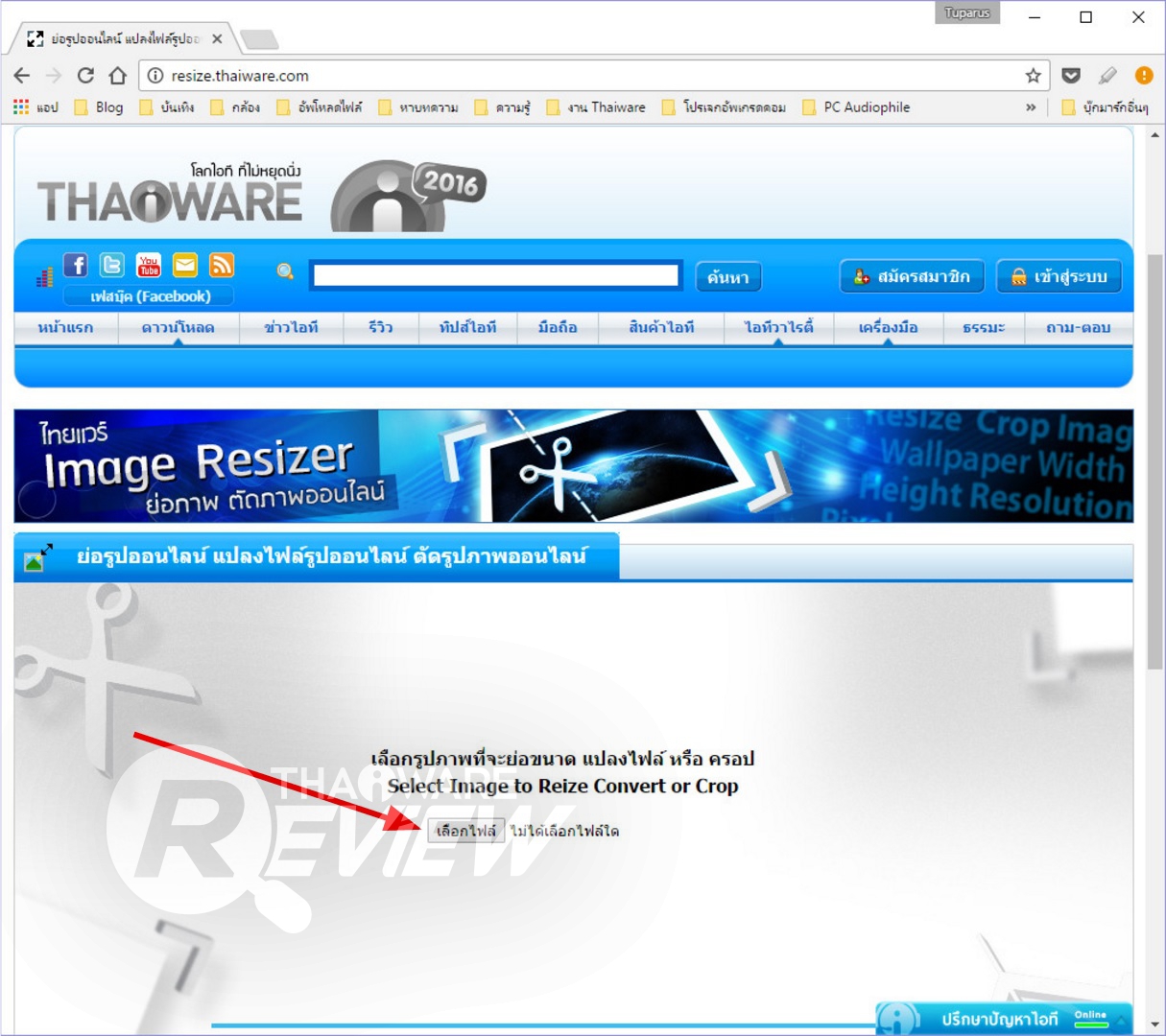
Task: Open the RSS feed icon
Action: coord(222,265)
